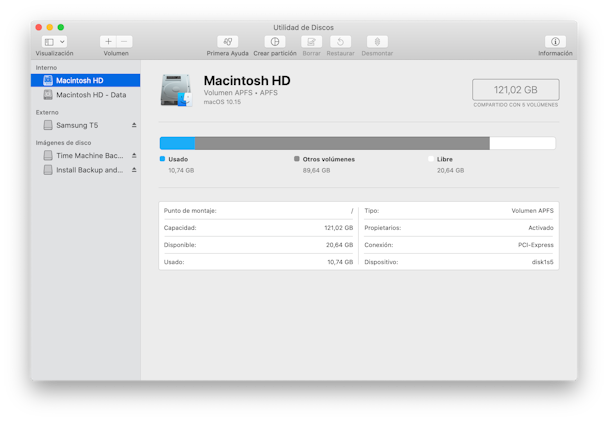Click the 20,64 GB value under Libre

pyautogui.click(x=450, y=170)
